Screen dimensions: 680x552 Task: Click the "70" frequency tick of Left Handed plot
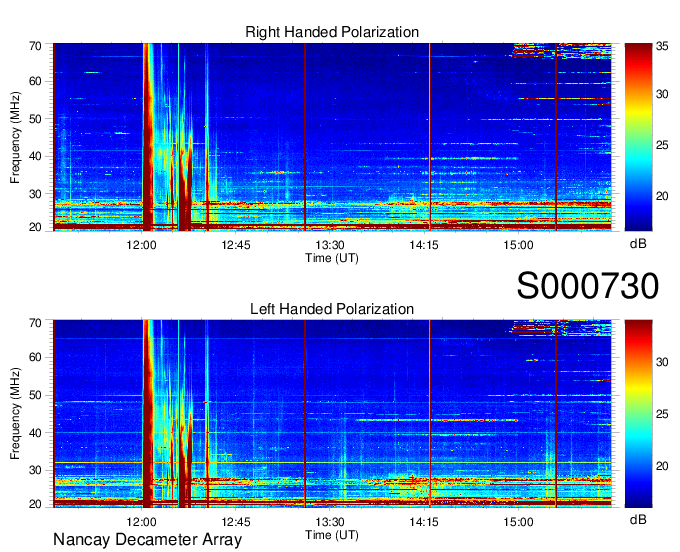pyautogui.click(x=35, y=323)
